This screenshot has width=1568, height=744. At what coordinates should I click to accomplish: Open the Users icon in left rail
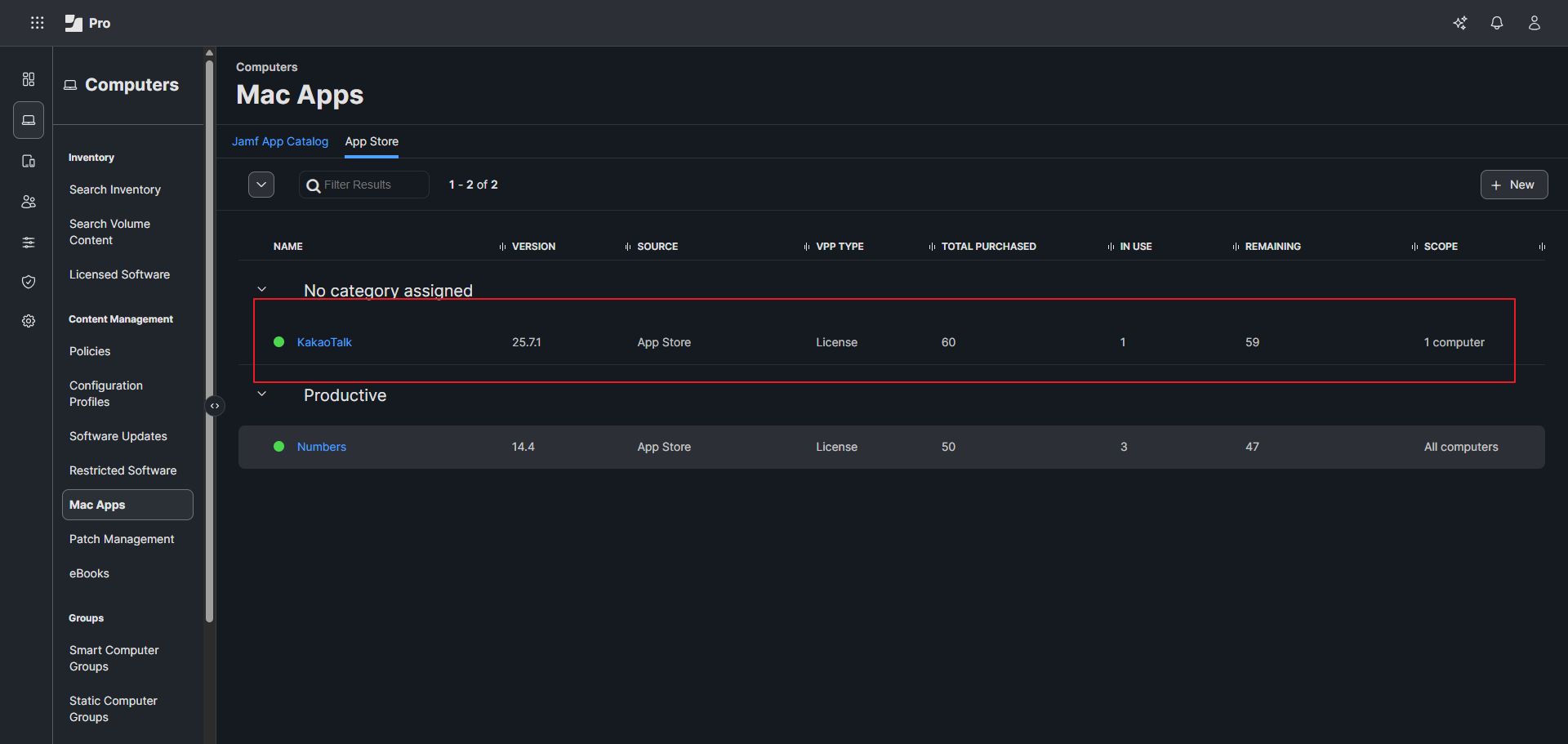point(29,202)
